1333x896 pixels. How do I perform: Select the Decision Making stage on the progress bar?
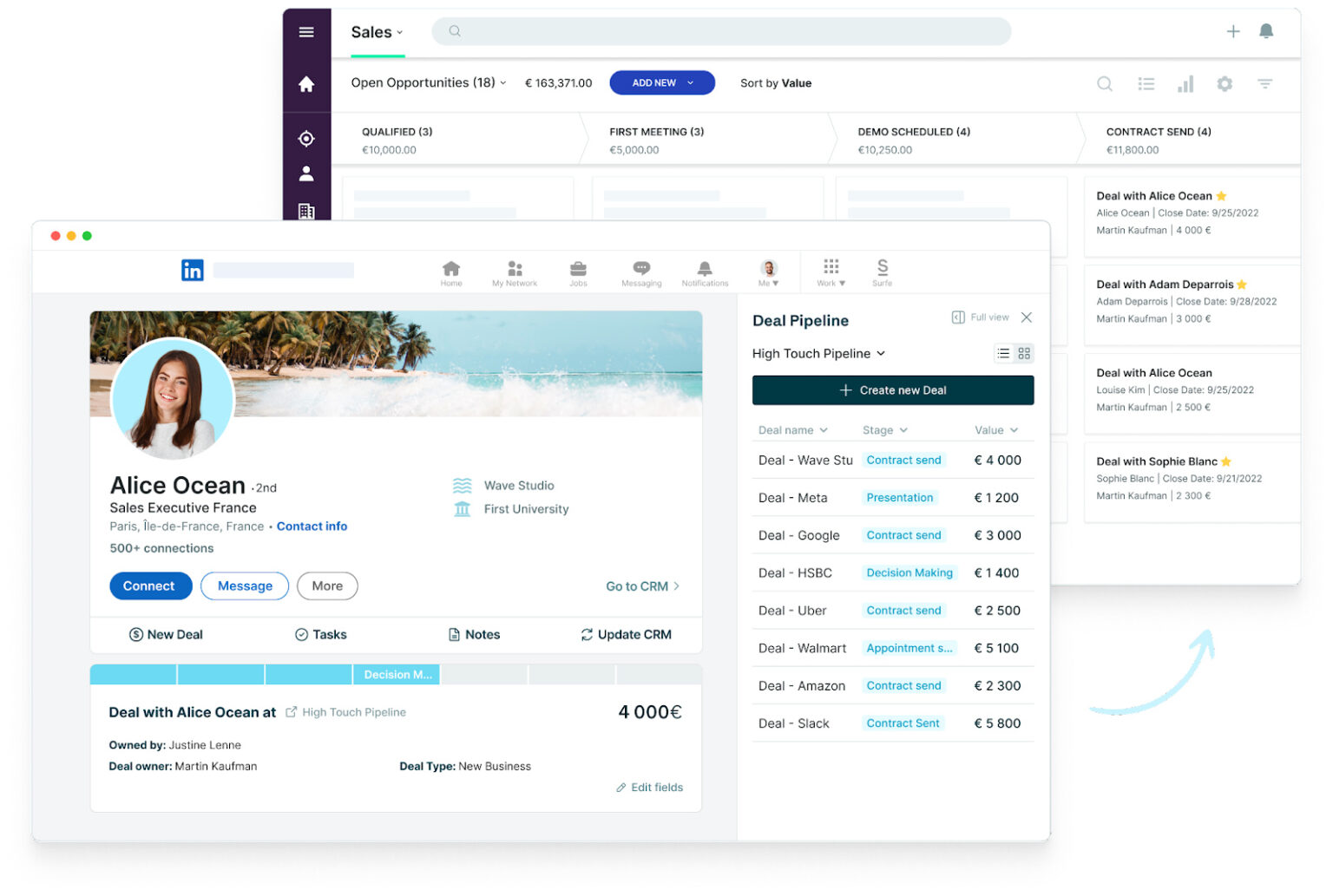point(396,674)
